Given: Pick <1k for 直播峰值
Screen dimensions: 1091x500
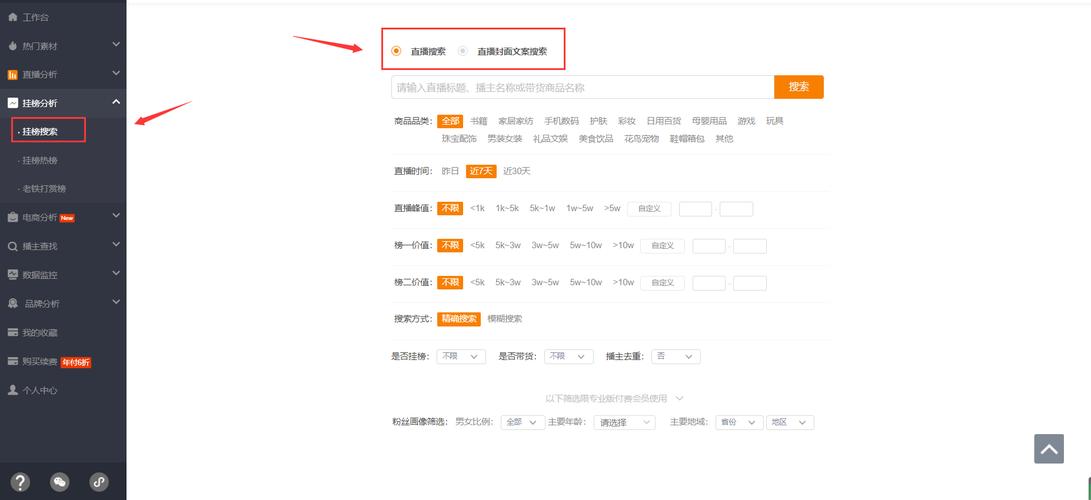Looking at the screenshot, I should [477, 209].
